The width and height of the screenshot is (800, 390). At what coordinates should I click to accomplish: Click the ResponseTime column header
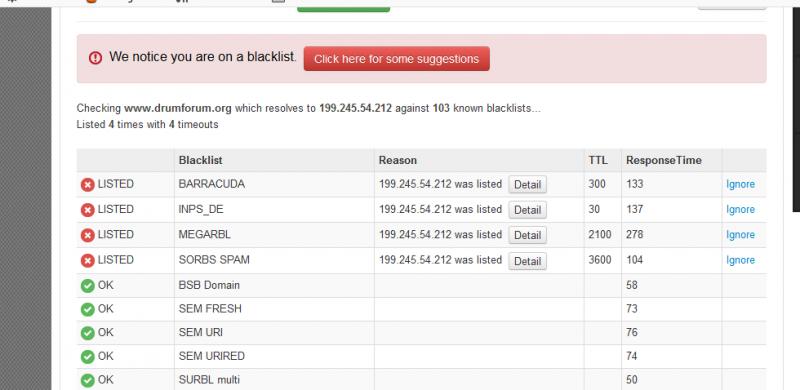pyautogui.click(x=664, y=160)
